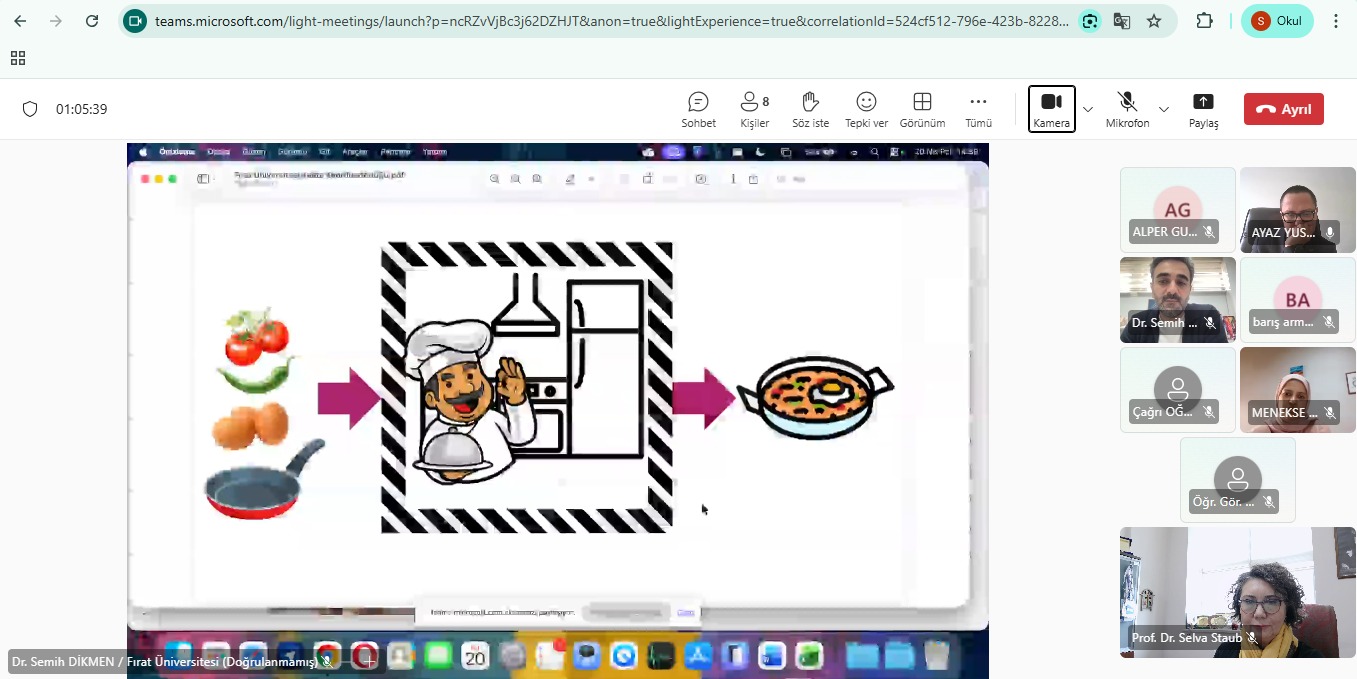The height and width of the screenshot is (679, 1357).
Task: Expand the camera options dropdown arrow
Action: (1088, 109)
